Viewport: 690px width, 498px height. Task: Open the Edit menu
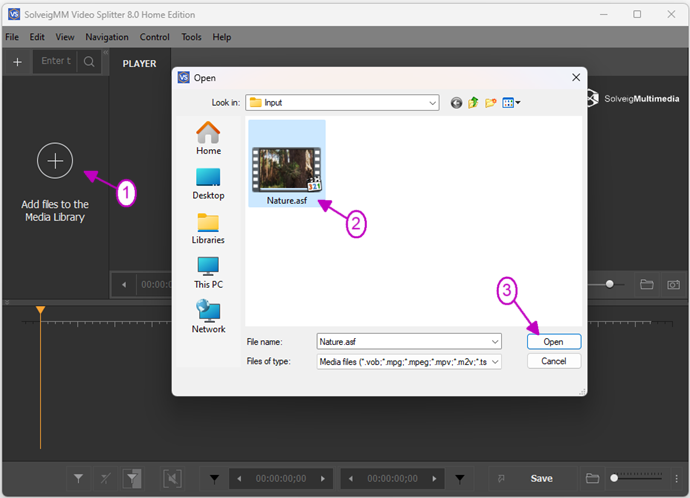point(37,37)
